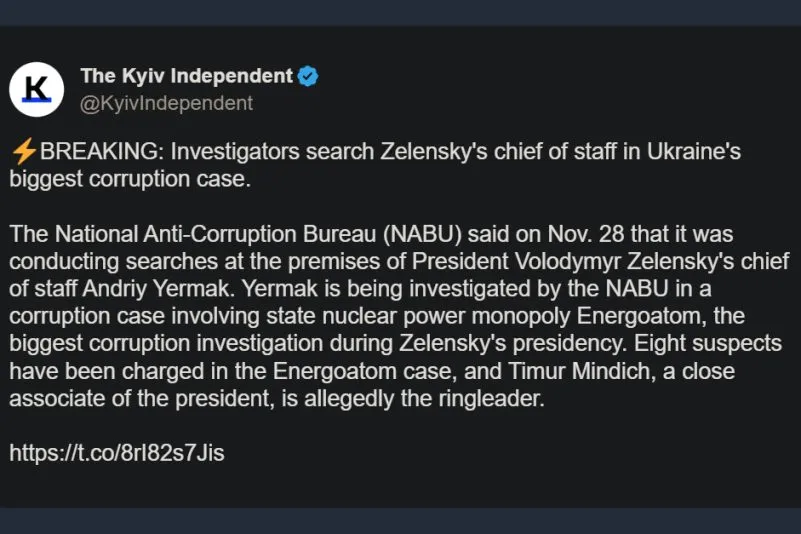
Task: Click The Kyiv Independent profile avatar
Action: pyautogui.click(x=37, y=88)
